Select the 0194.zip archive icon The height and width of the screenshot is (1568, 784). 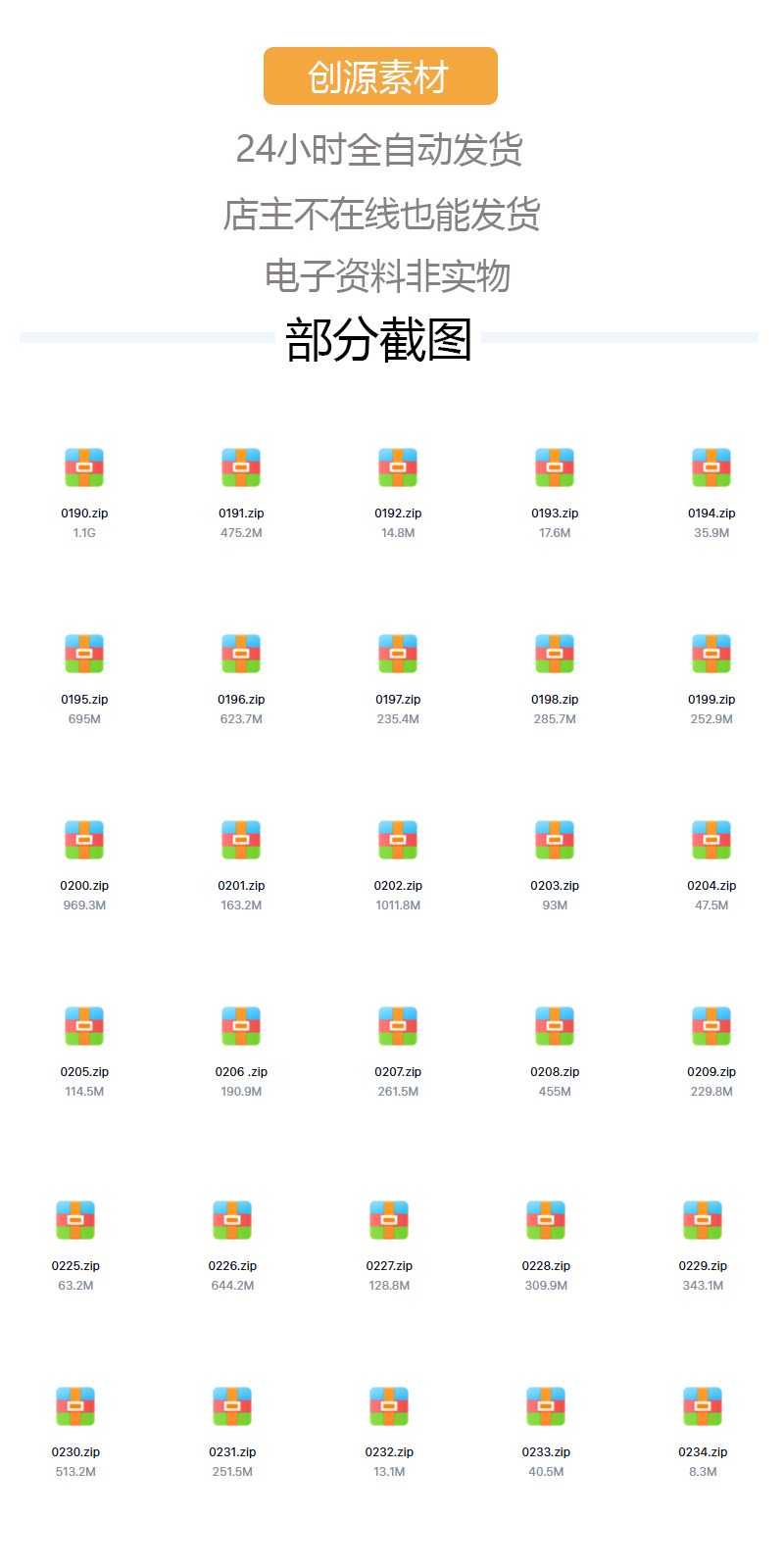(711, 467)
